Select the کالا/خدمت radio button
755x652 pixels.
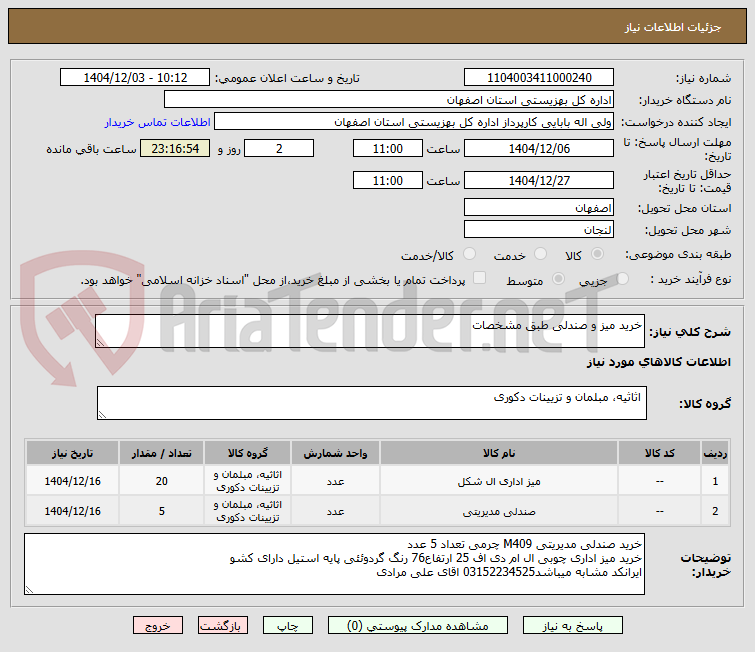[469, 254]
